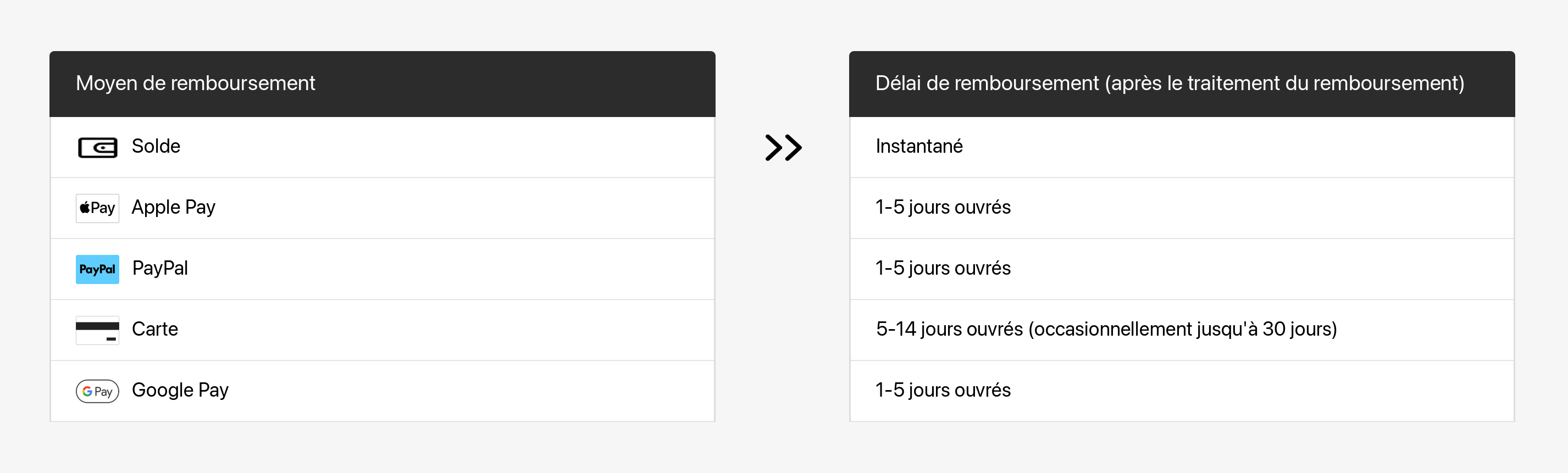Click the 'Moyen de remboursement' header

pos(196,84)
